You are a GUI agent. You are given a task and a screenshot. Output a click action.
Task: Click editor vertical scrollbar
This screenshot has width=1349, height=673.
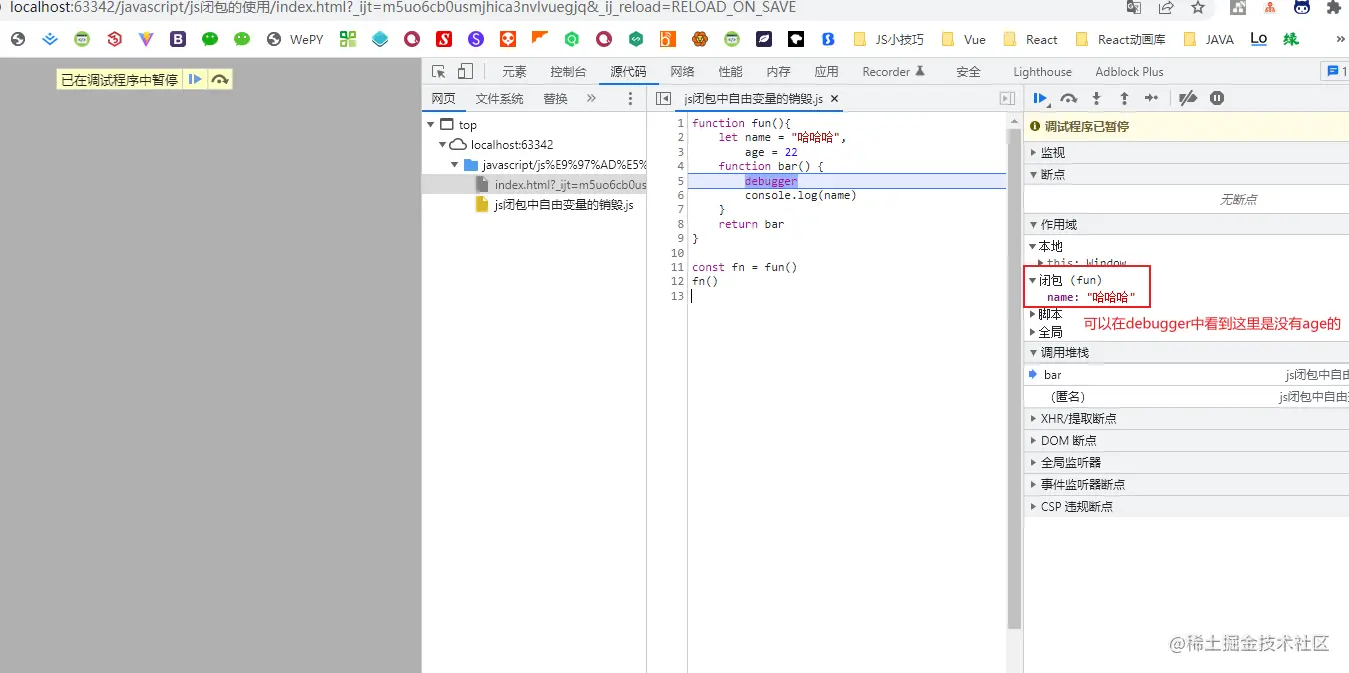point(1014,378)
